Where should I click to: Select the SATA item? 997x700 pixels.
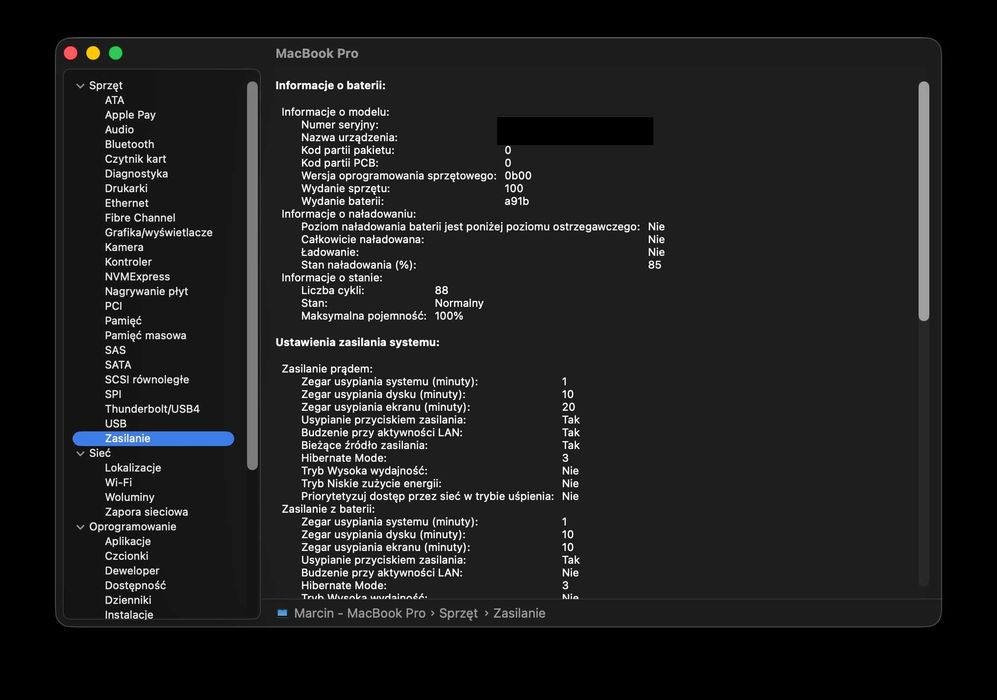[118, 364]
